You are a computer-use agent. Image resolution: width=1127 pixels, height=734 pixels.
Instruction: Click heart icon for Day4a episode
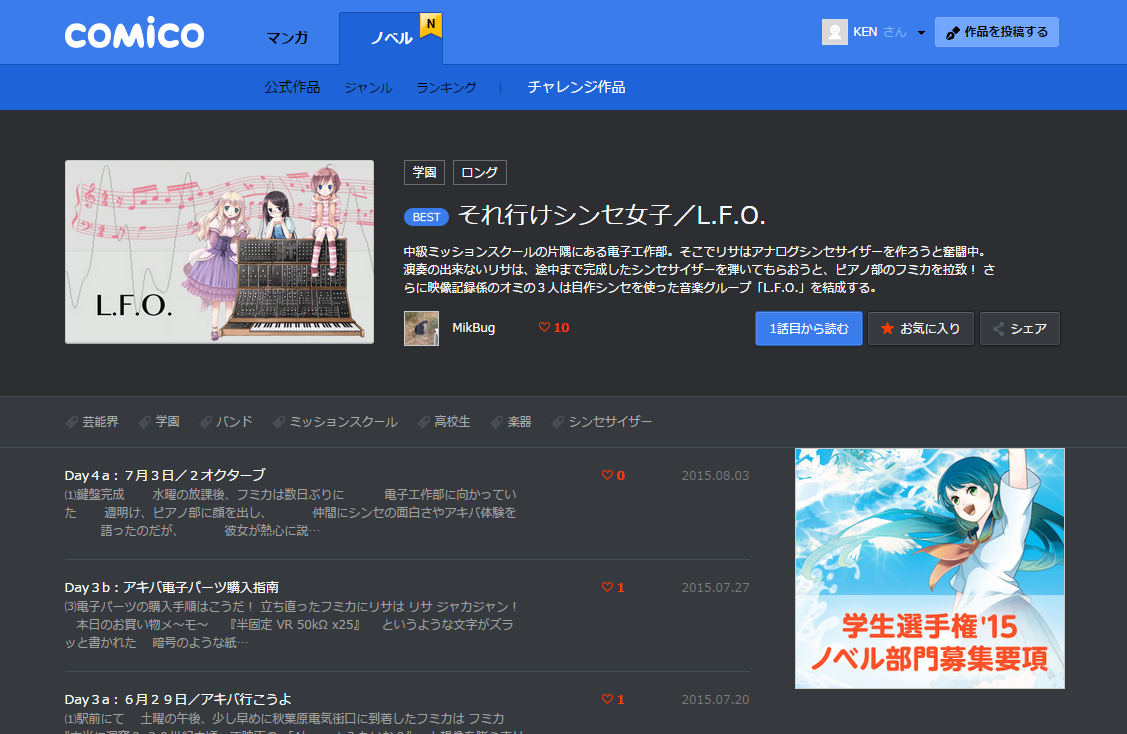[x=607, y=475]
